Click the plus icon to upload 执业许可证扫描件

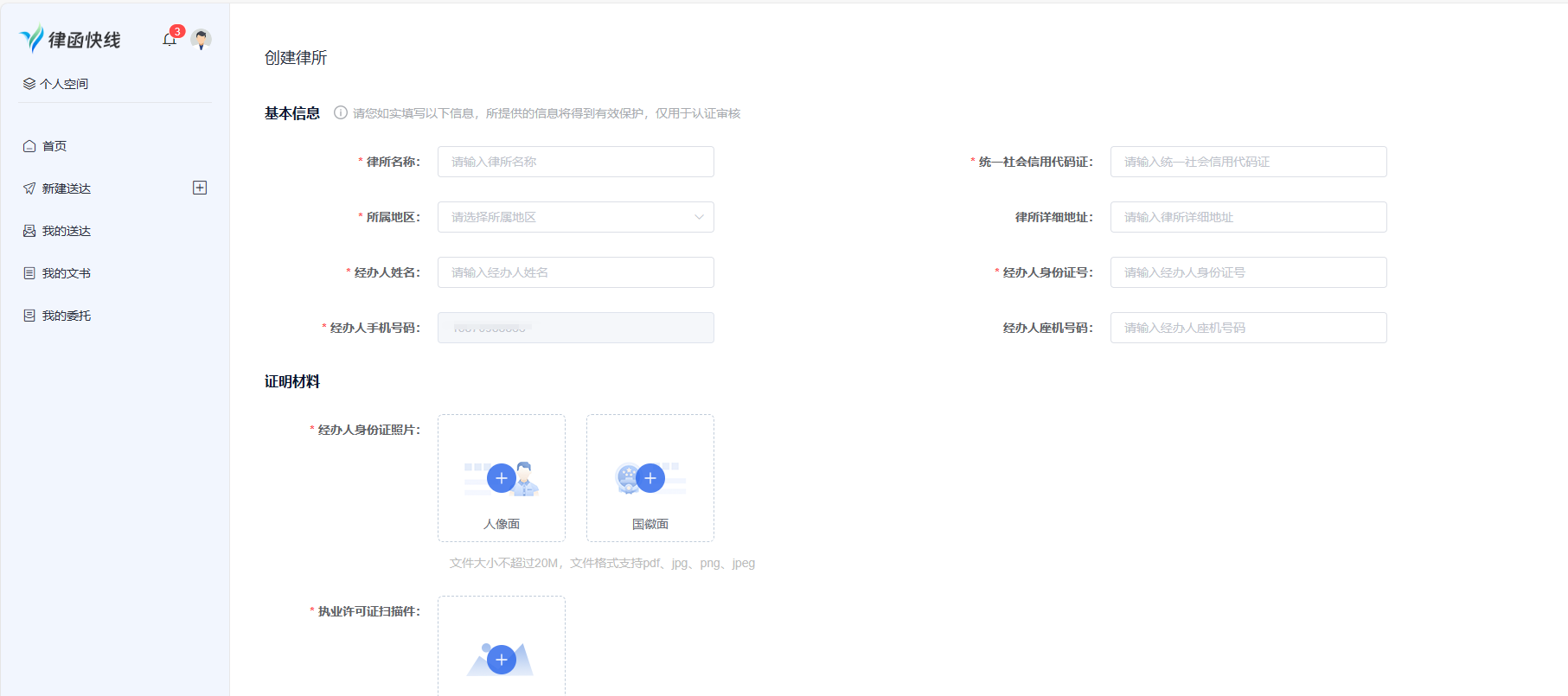coord(502,660)
